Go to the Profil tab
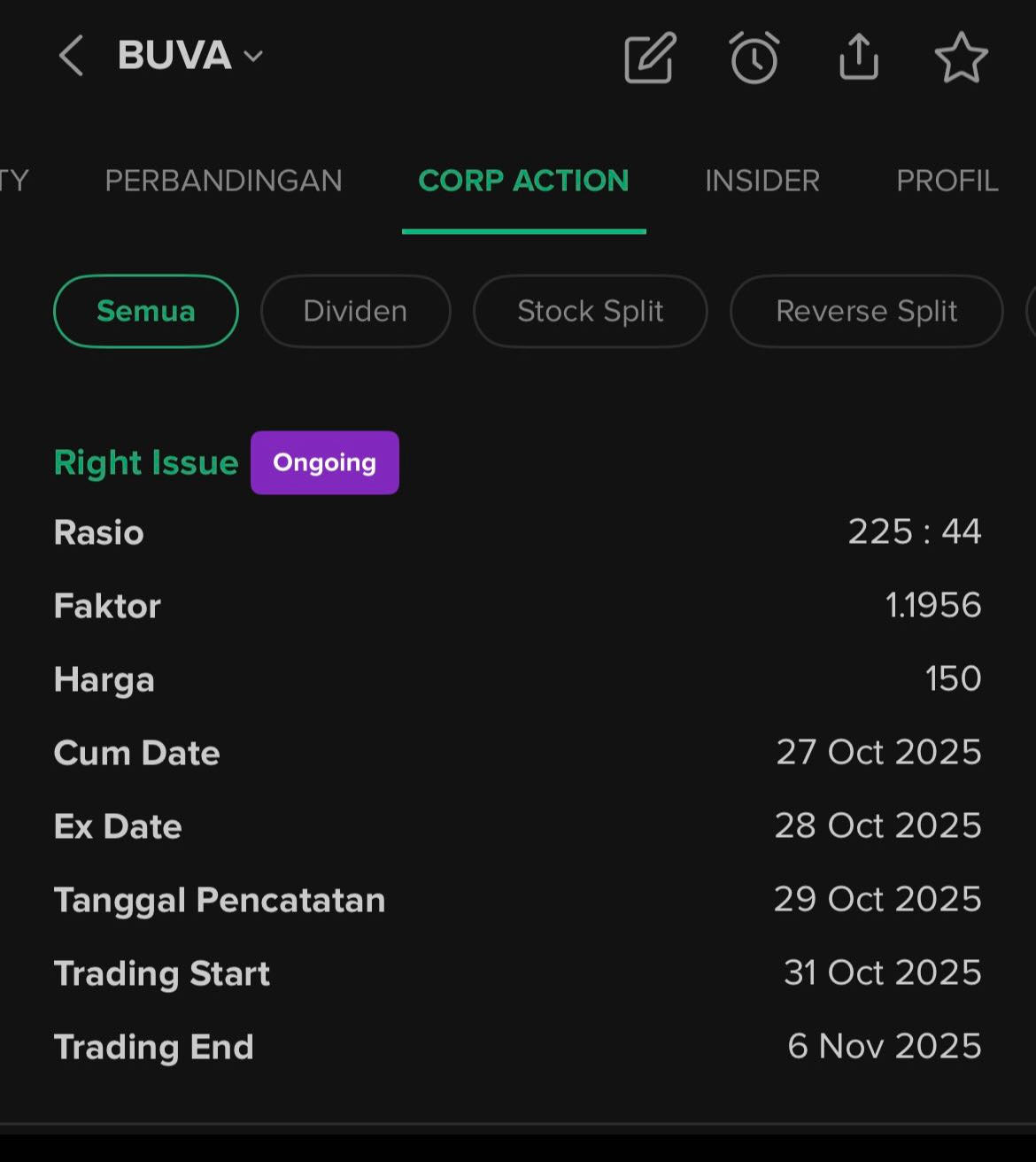The height and width of the screenshot is (1162, 1036). 947,181
